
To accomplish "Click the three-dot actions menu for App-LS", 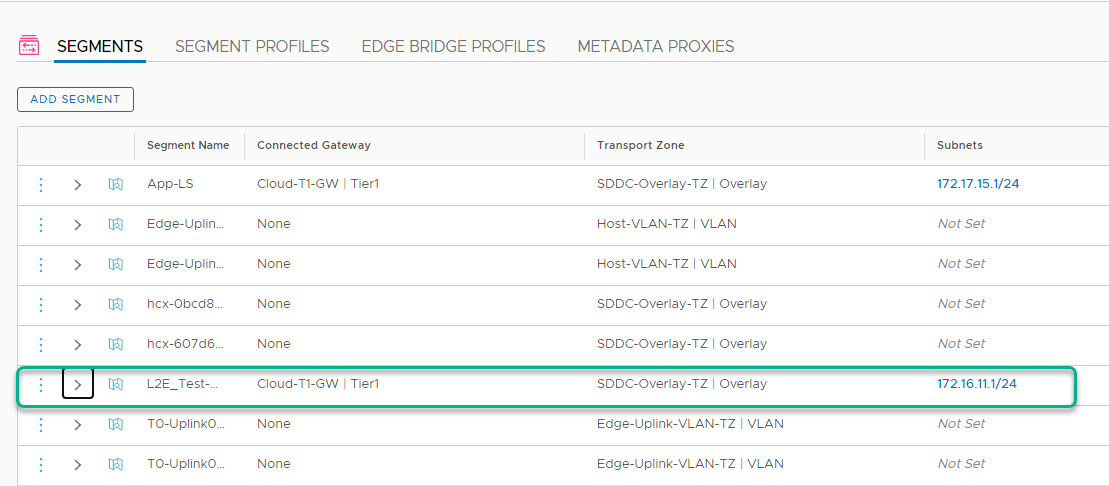I will [x=41, y=184].
